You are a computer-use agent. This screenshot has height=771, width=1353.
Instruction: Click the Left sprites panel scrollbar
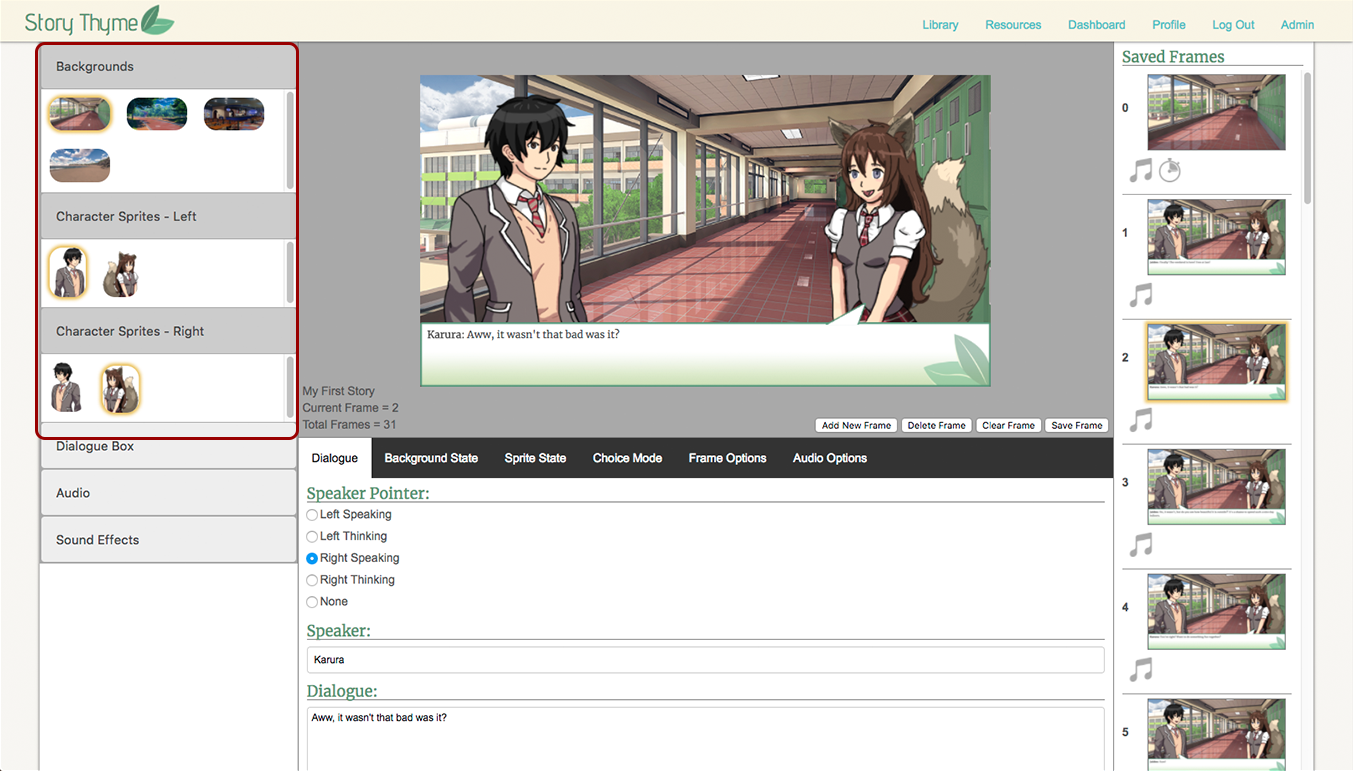(x=290, y=273)
